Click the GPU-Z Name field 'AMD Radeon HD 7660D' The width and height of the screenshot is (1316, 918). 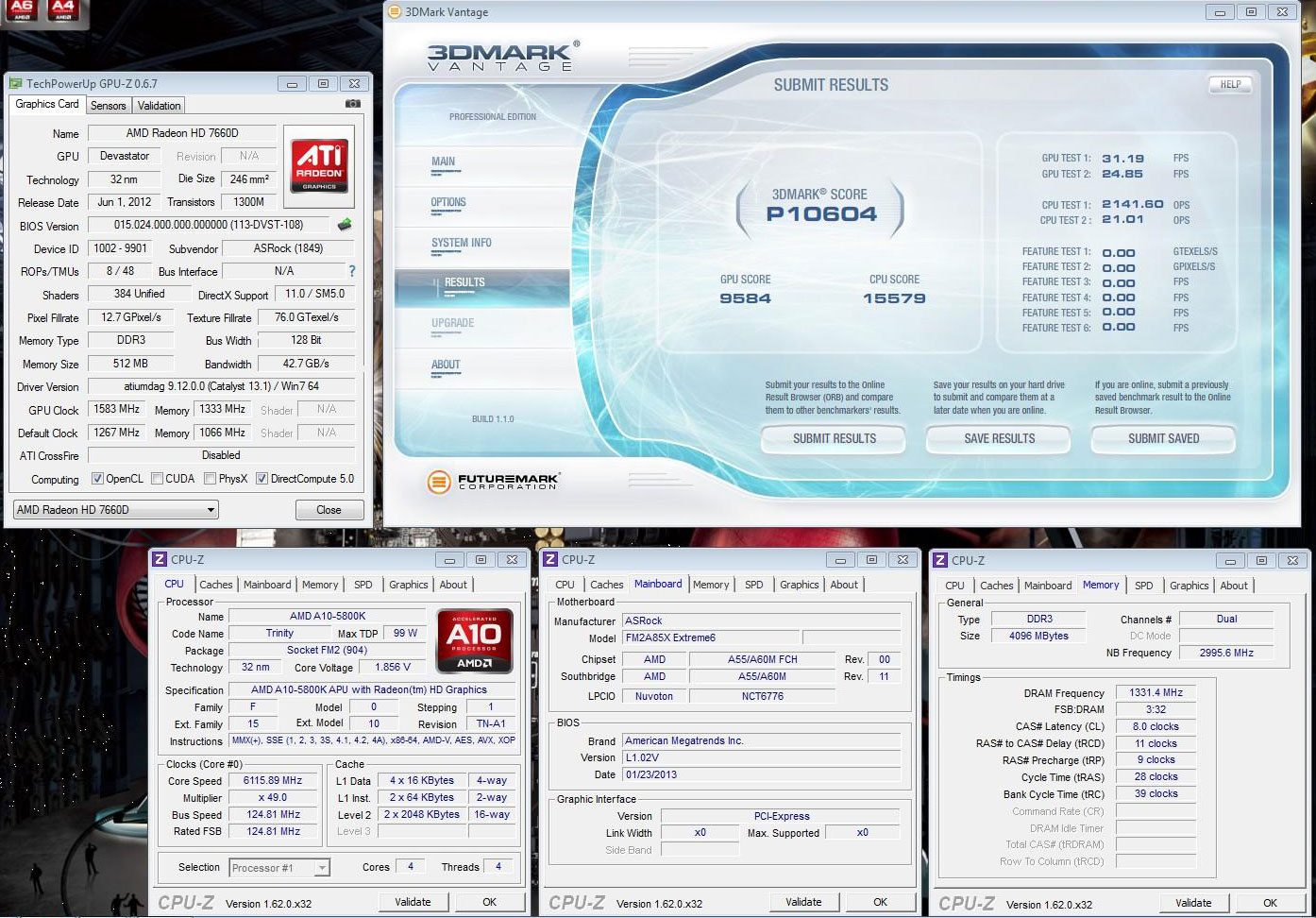click(x=182, y=133)
